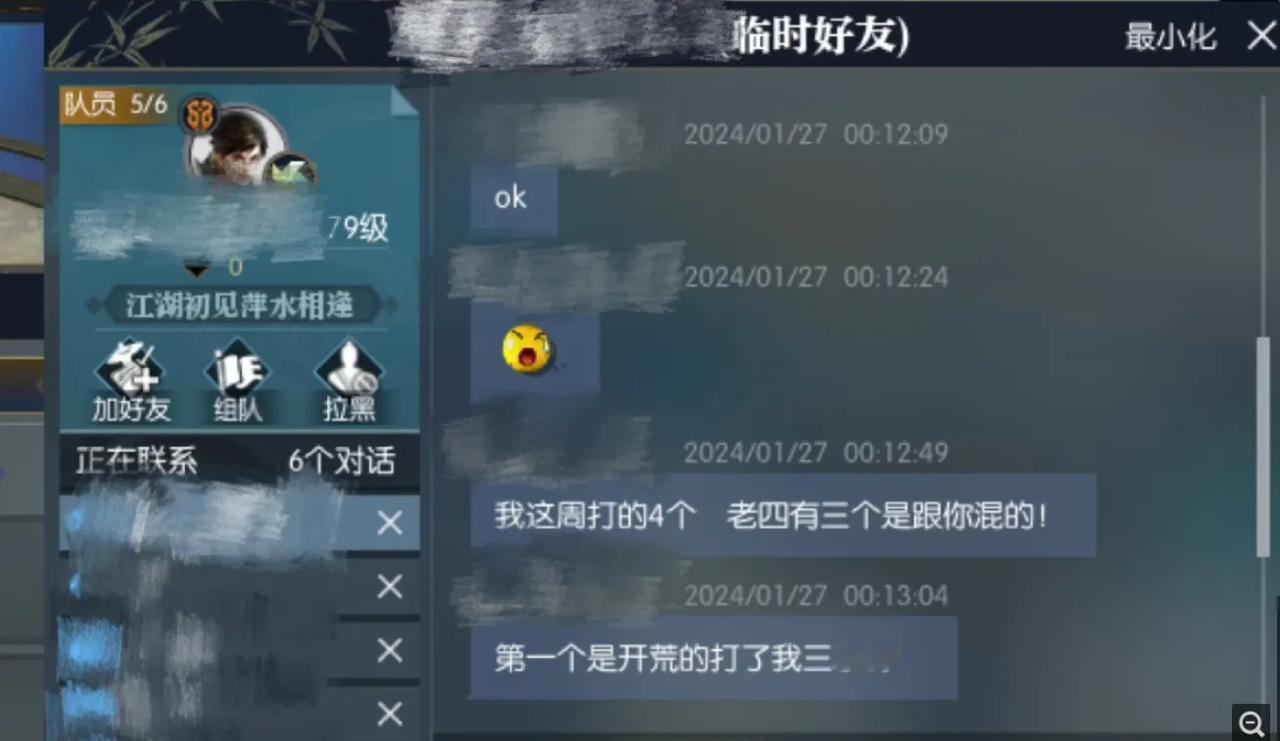Click the chat scrollbar handle
1280x741 pixels.
click(x=1263, y=447)
